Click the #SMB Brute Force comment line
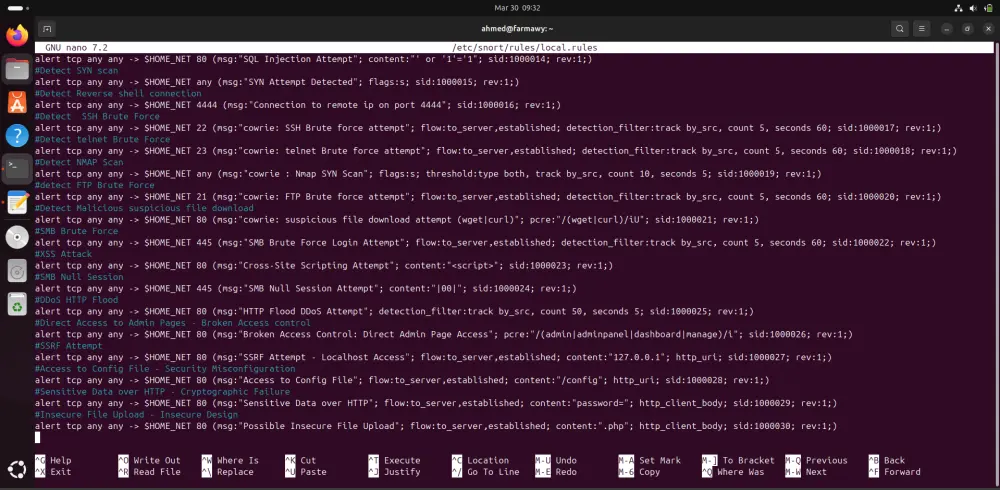Image resolution: width=1000 pixels, height=490 pixels. pyautogui.click(x=77, y=231)
